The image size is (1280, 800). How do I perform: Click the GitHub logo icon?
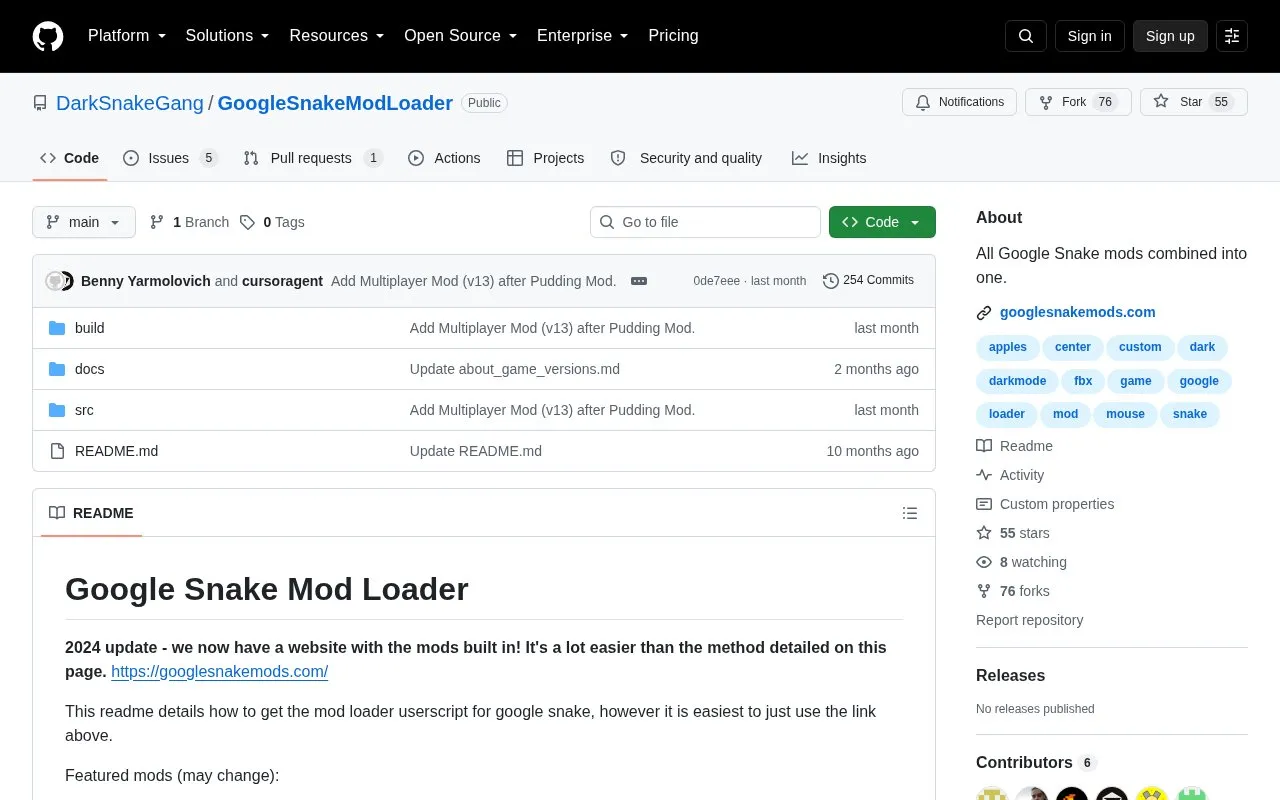click(x=48, y=36)
